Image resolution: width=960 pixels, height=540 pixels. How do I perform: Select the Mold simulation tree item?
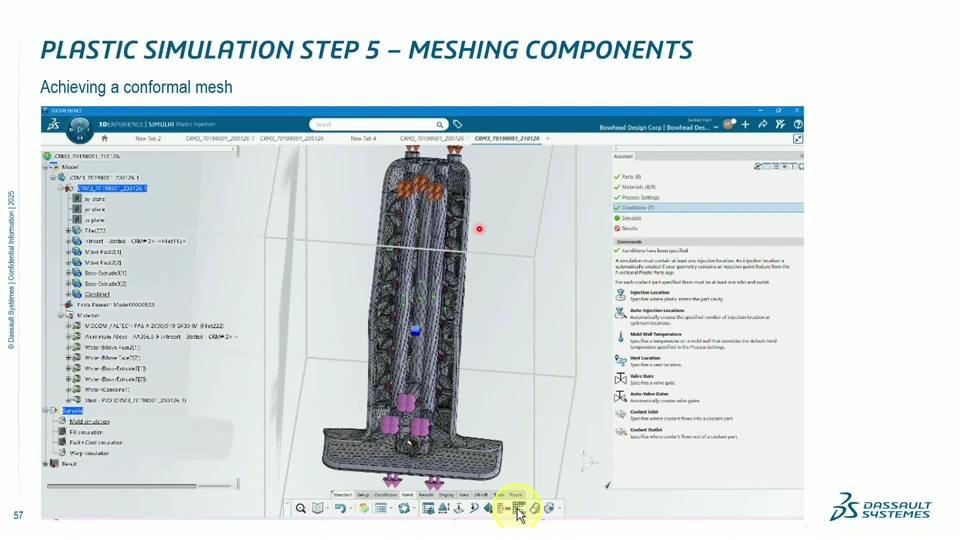point(89,422)
